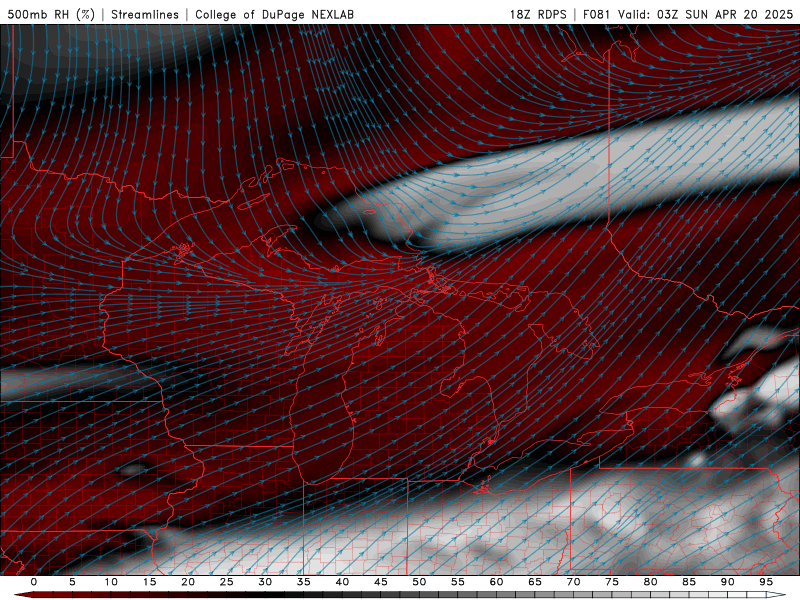Viewport: 800px width, 600px height.
Task: Click the colorbar label '75'
Action: (x=612, y=582)
